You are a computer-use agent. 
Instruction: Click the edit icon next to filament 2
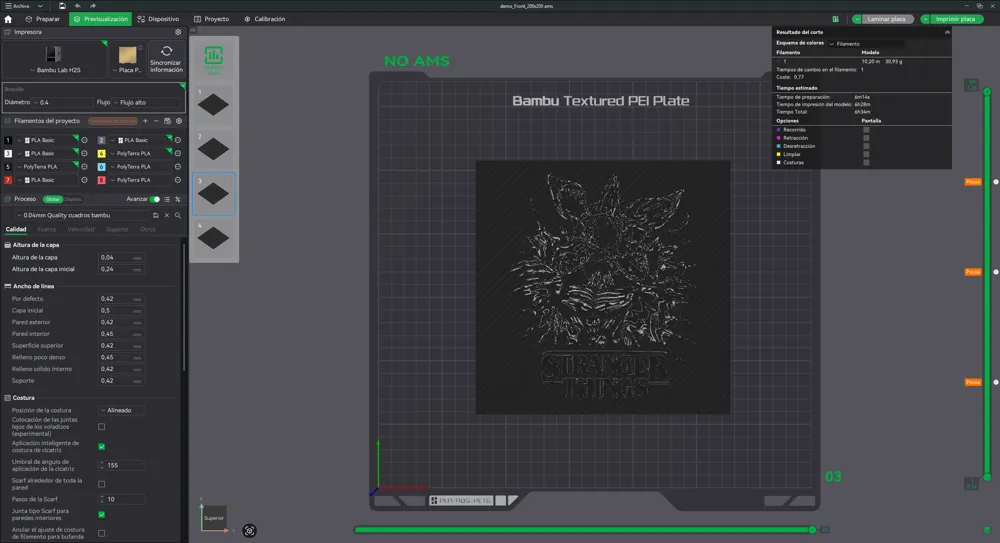click(x=178, y=140)
